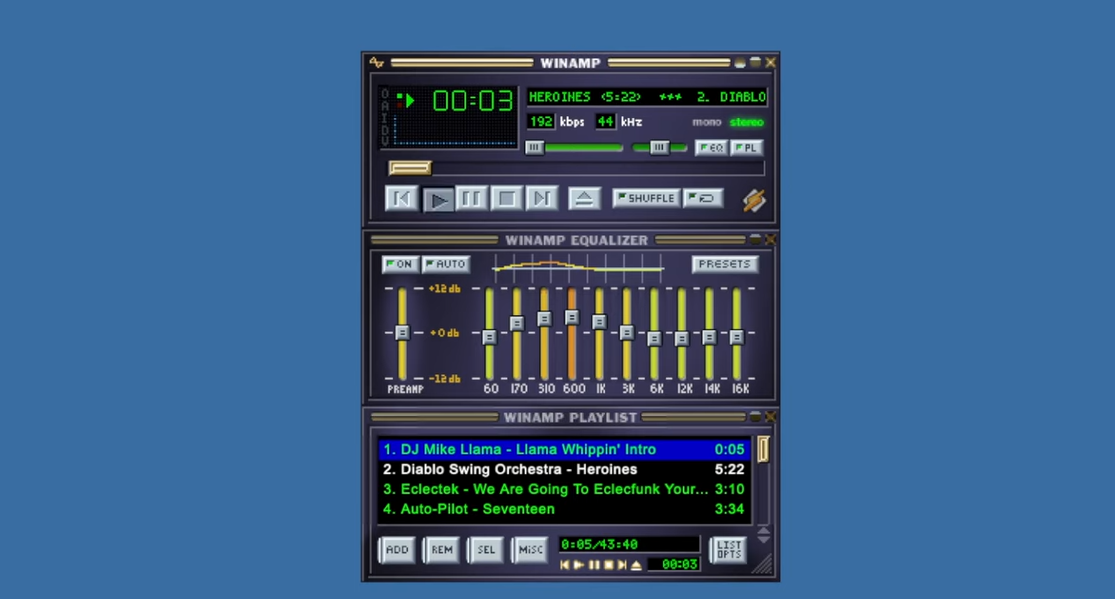The width and height of the screenshot is (1115, 599).
Task: Skip to next track in main window
Action: tap(541, 198)
